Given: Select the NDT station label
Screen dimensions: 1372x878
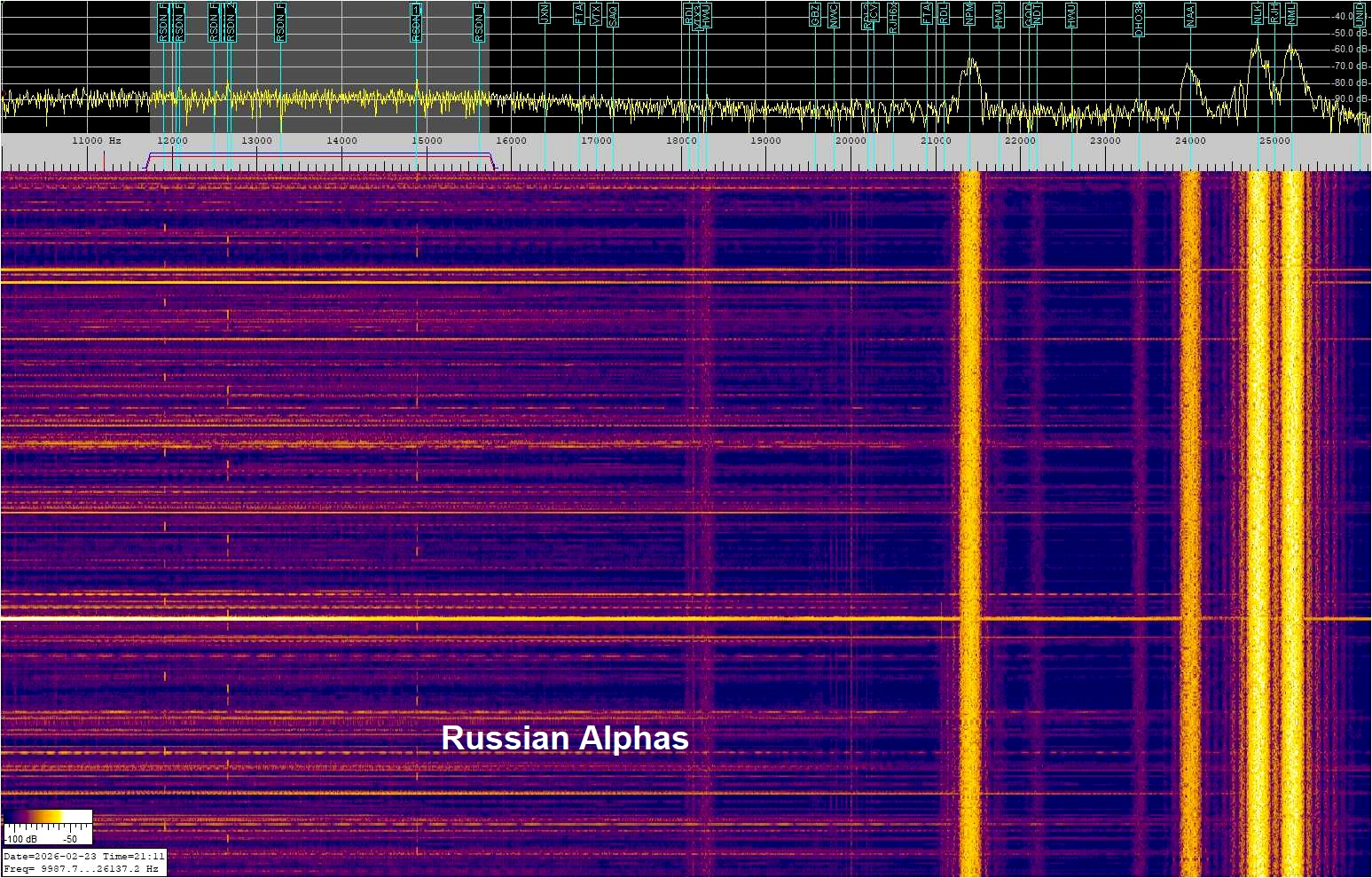Looking at the screenshot, I should point(1037,13).
